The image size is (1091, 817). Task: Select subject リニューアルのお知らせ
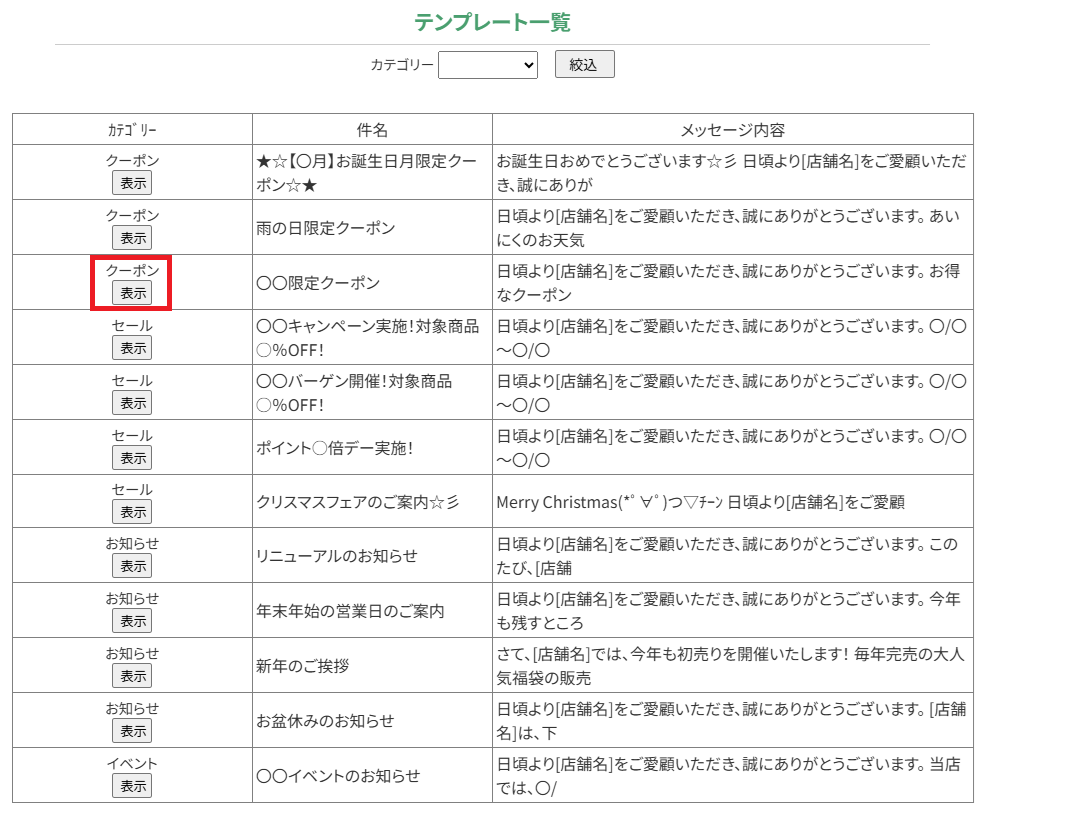pyautogui.click(x=337, y=556)
